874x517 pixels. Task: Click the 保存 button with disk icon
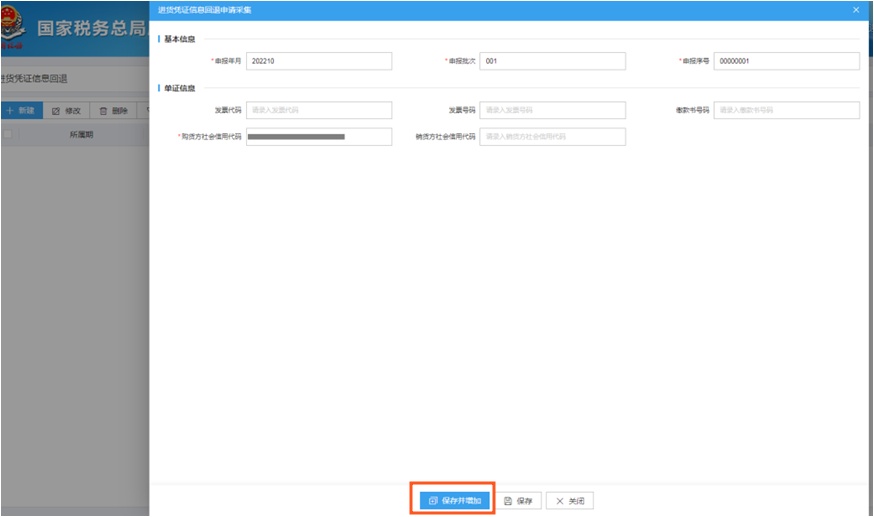point(518,501)
